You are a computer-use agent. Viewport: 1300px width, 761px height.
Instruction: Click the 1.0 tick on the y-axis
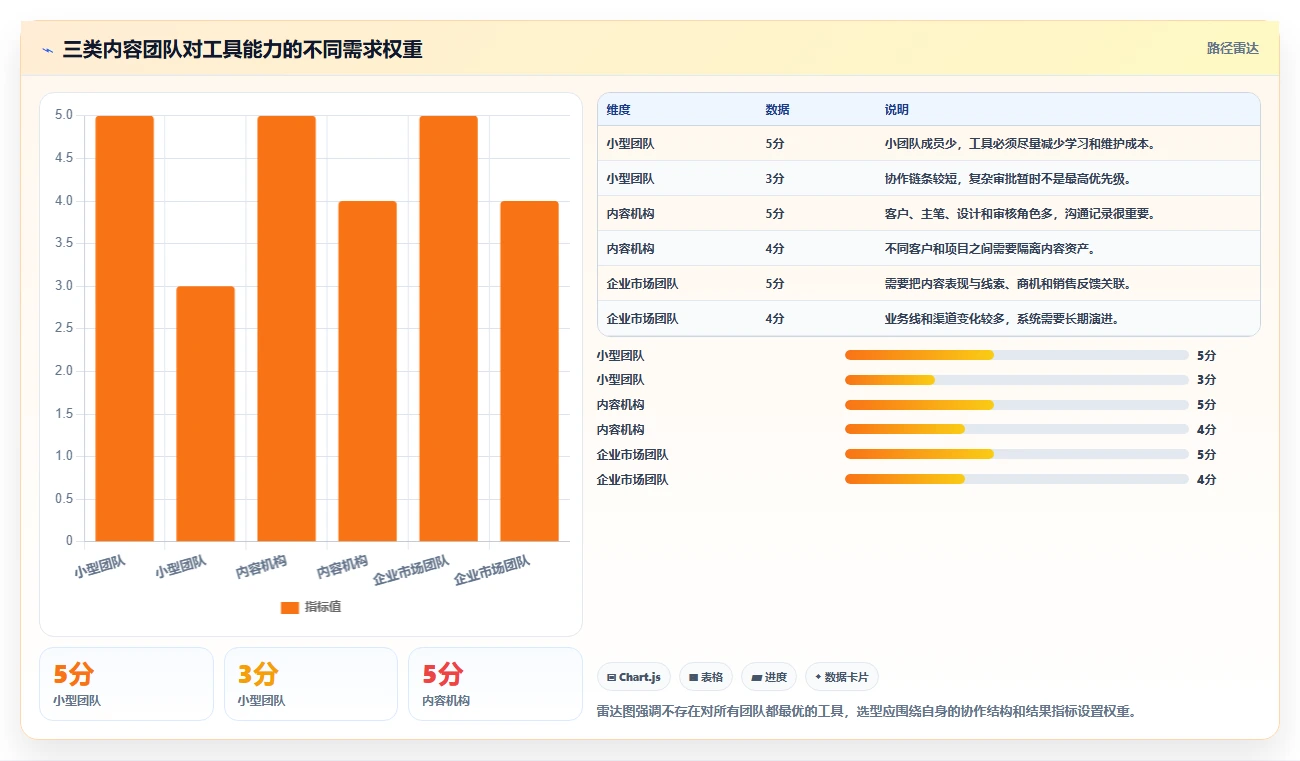pos(63,456)
